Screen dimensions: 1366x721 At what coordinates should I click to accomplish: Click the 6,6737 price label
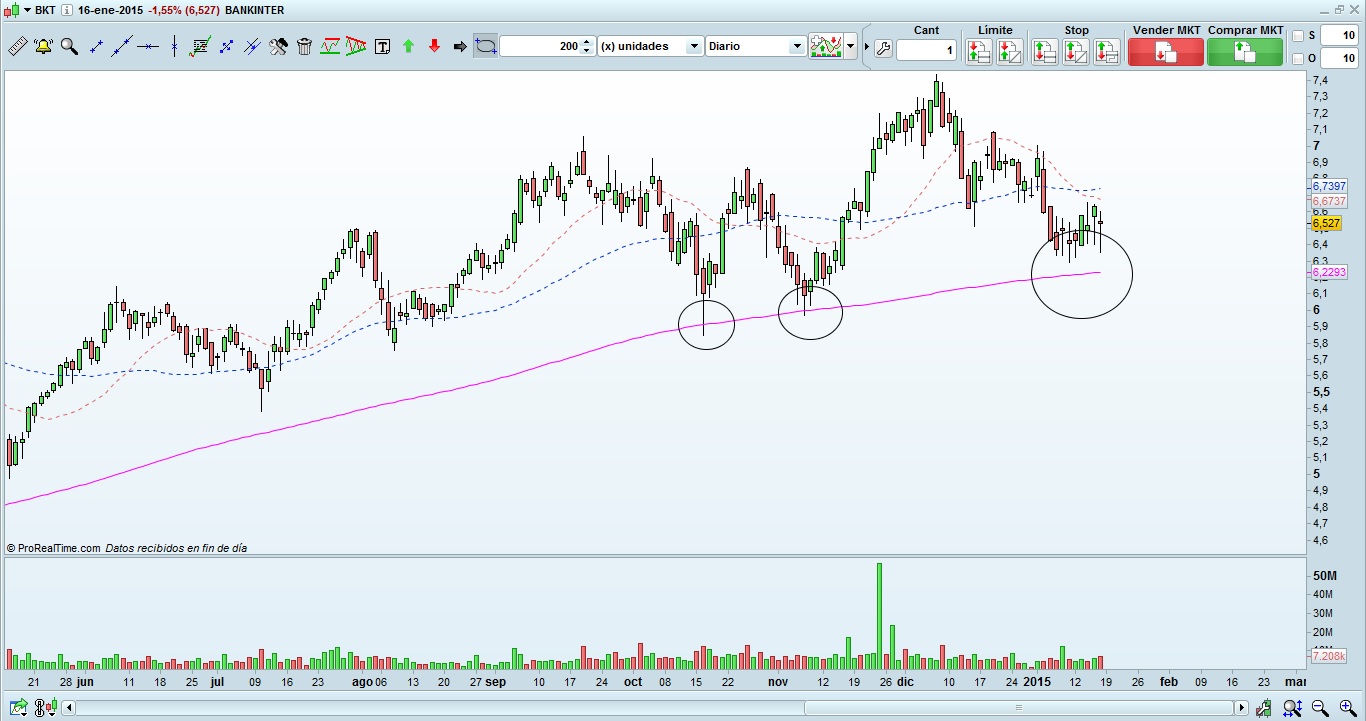[1328, 201]
